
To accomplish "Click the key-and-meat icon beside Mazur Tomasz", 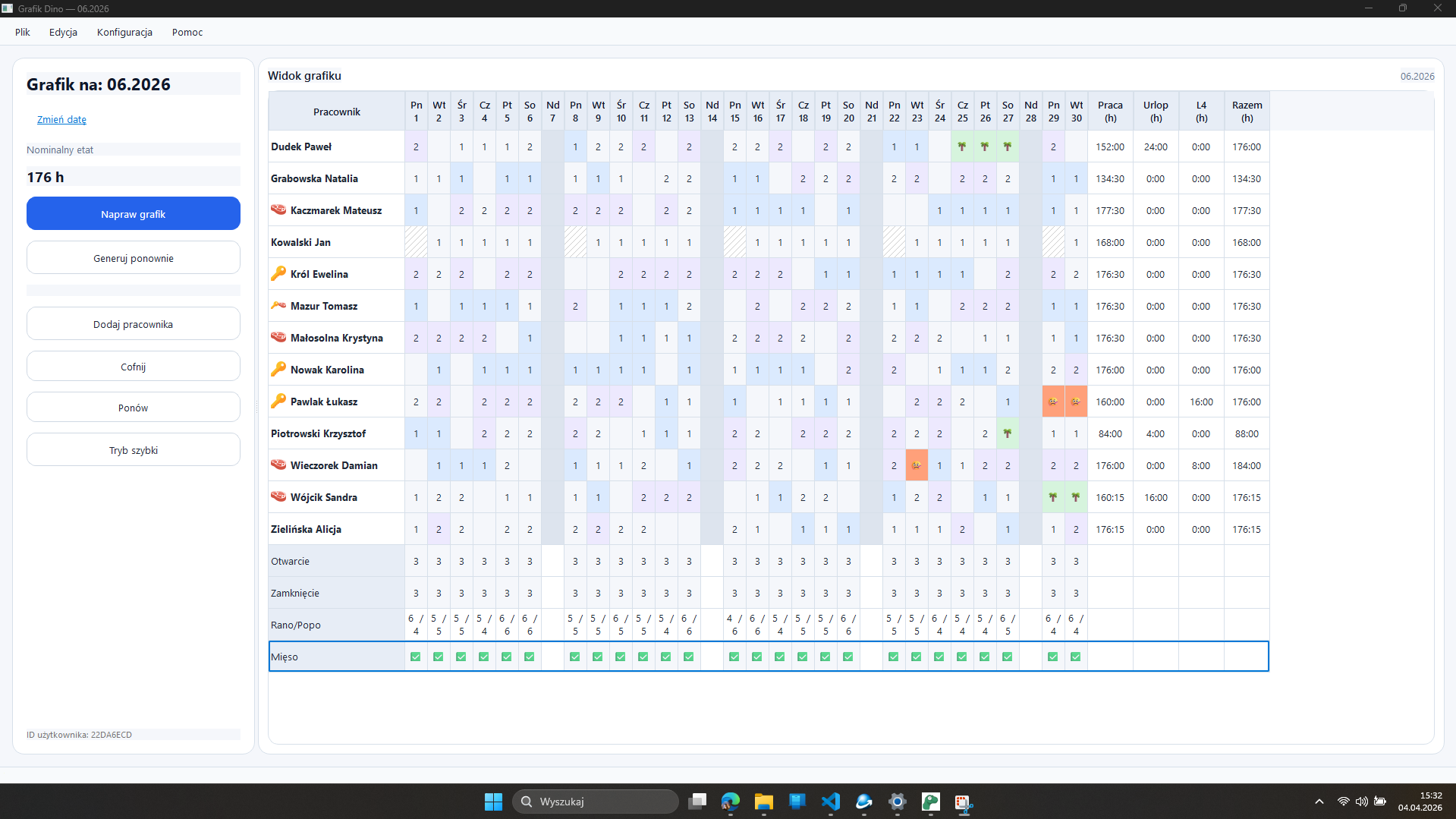I will point(278,306).
